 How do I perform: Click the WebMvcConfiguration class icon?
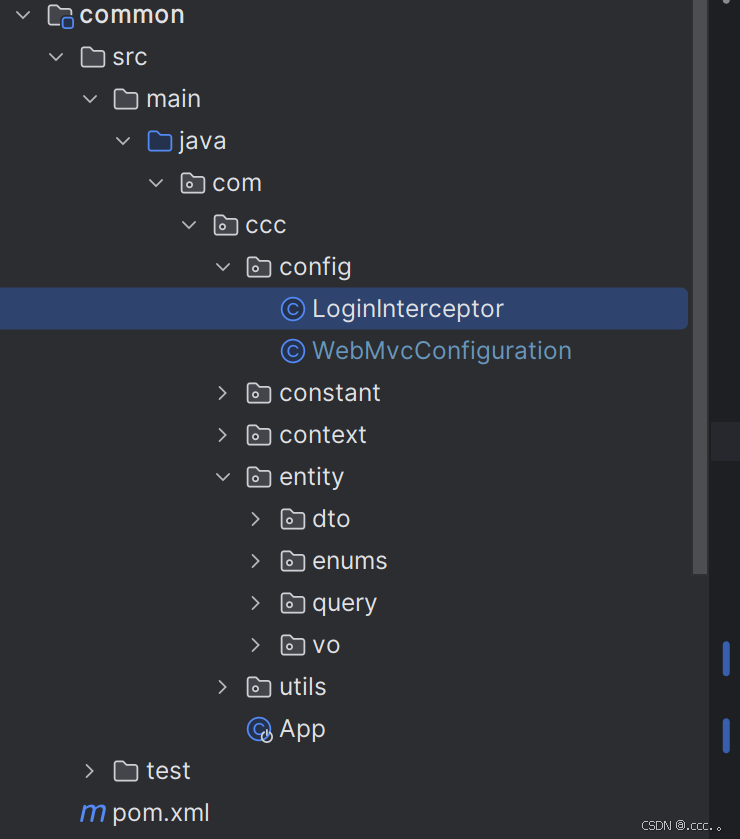tap(293, 351)
